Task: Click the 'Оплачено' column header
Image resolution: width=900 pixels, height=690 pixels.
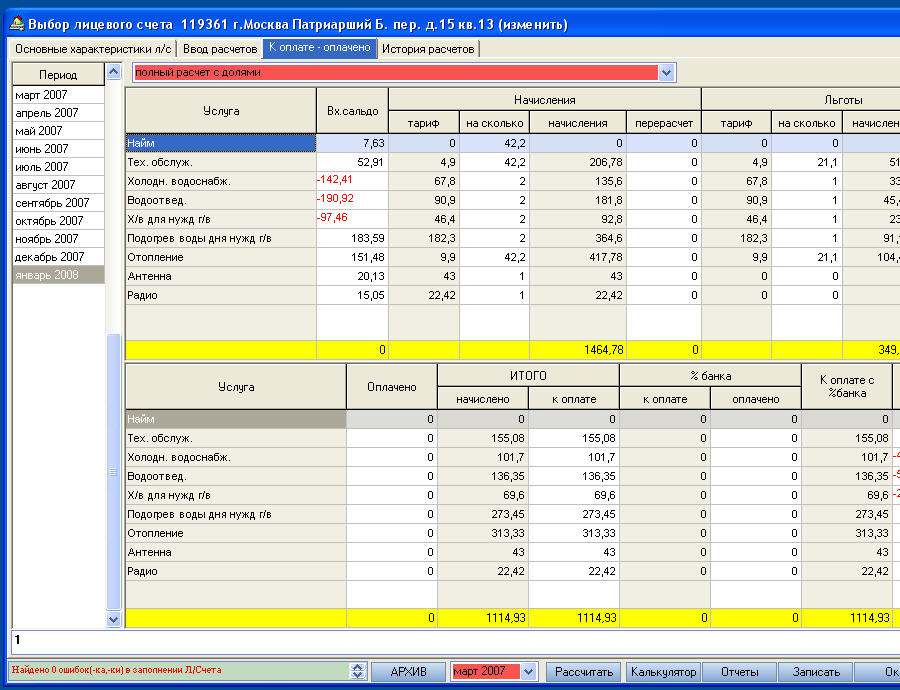Action: (x=392, y=387)
